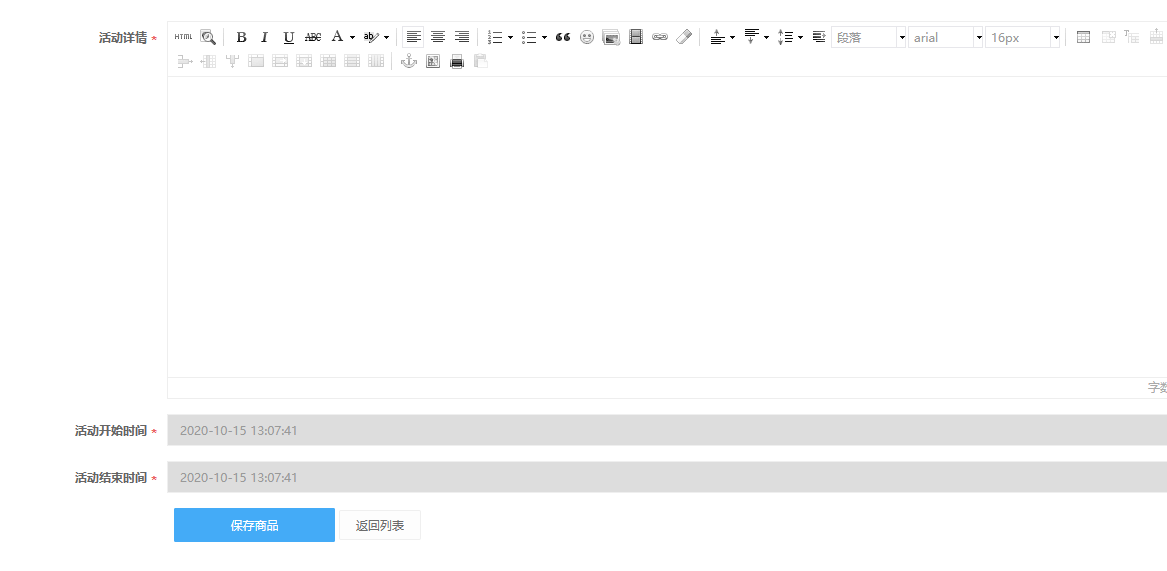Viewport: 1167px width, 571px height.
Task: Click the merge cells table icon
Action: point(256,61)
